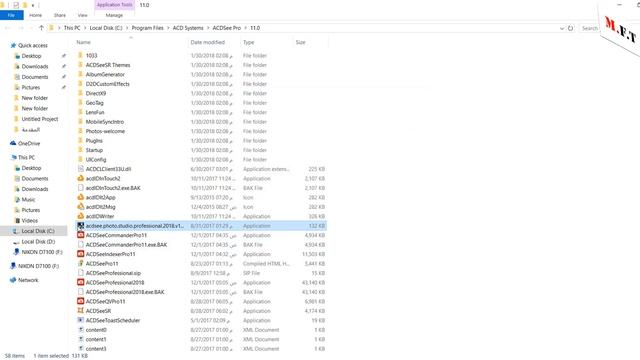640x360 pixels.
Task: Select Local Disk (D:) in the navigation pane
Action: click(x=38, y=242)
